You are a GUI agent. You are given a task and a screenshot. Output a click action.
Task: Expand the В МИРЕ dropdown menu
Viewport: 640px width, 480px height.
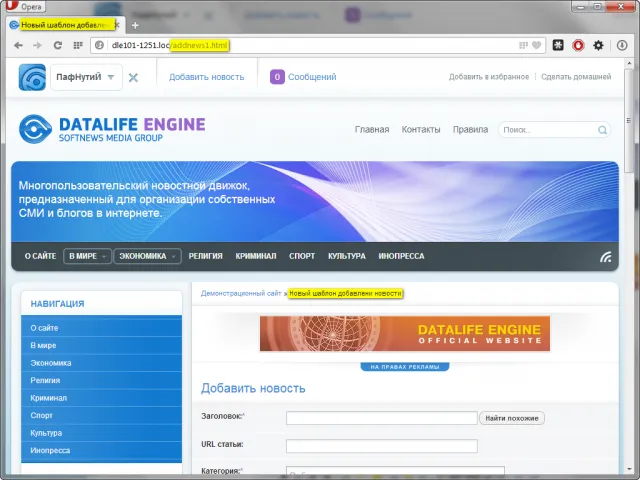pos(87,256)
